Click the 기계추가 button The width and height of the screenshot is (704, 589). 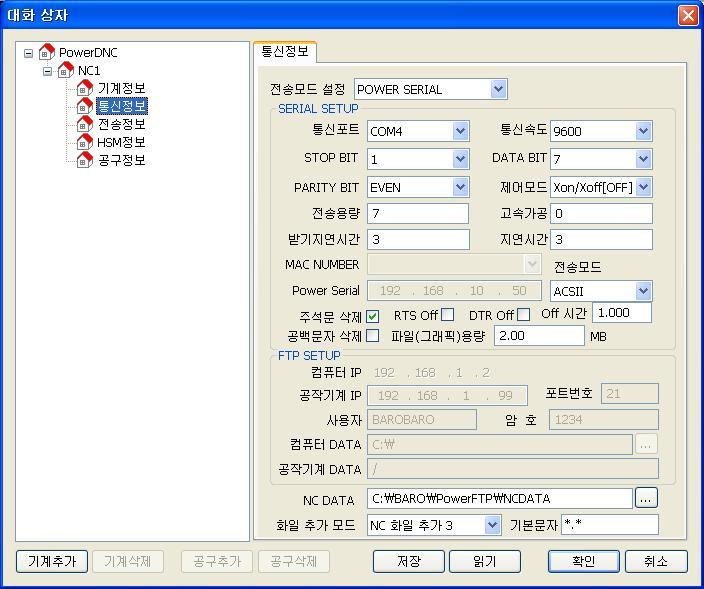[x=52, y=561]
